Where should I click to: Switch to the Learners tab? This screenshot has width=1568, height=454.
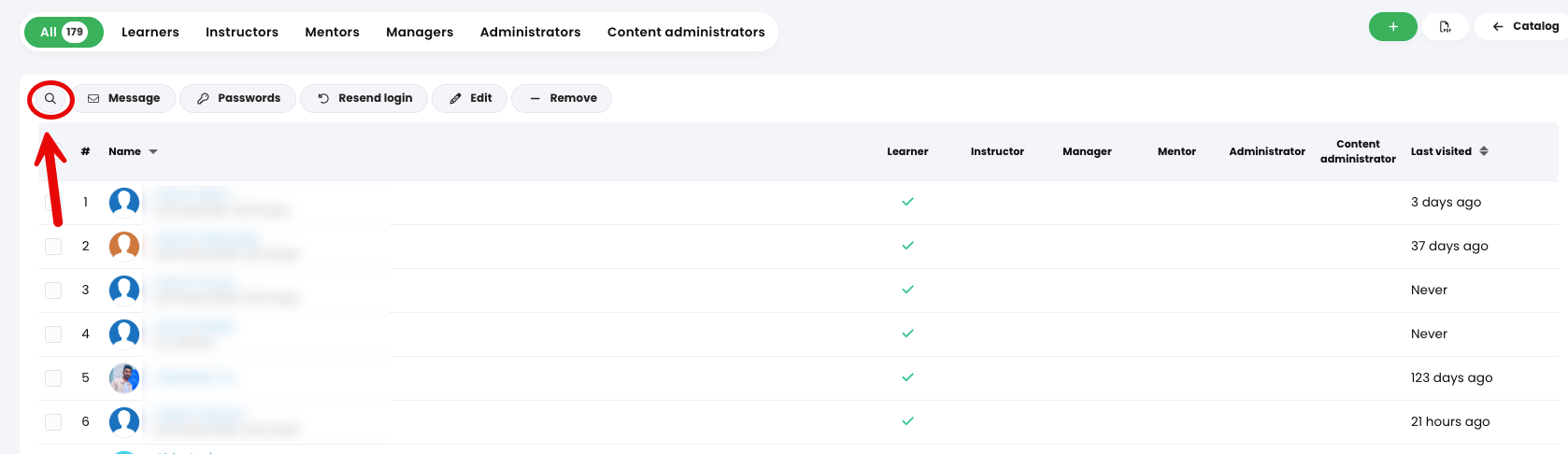point(150,32)
